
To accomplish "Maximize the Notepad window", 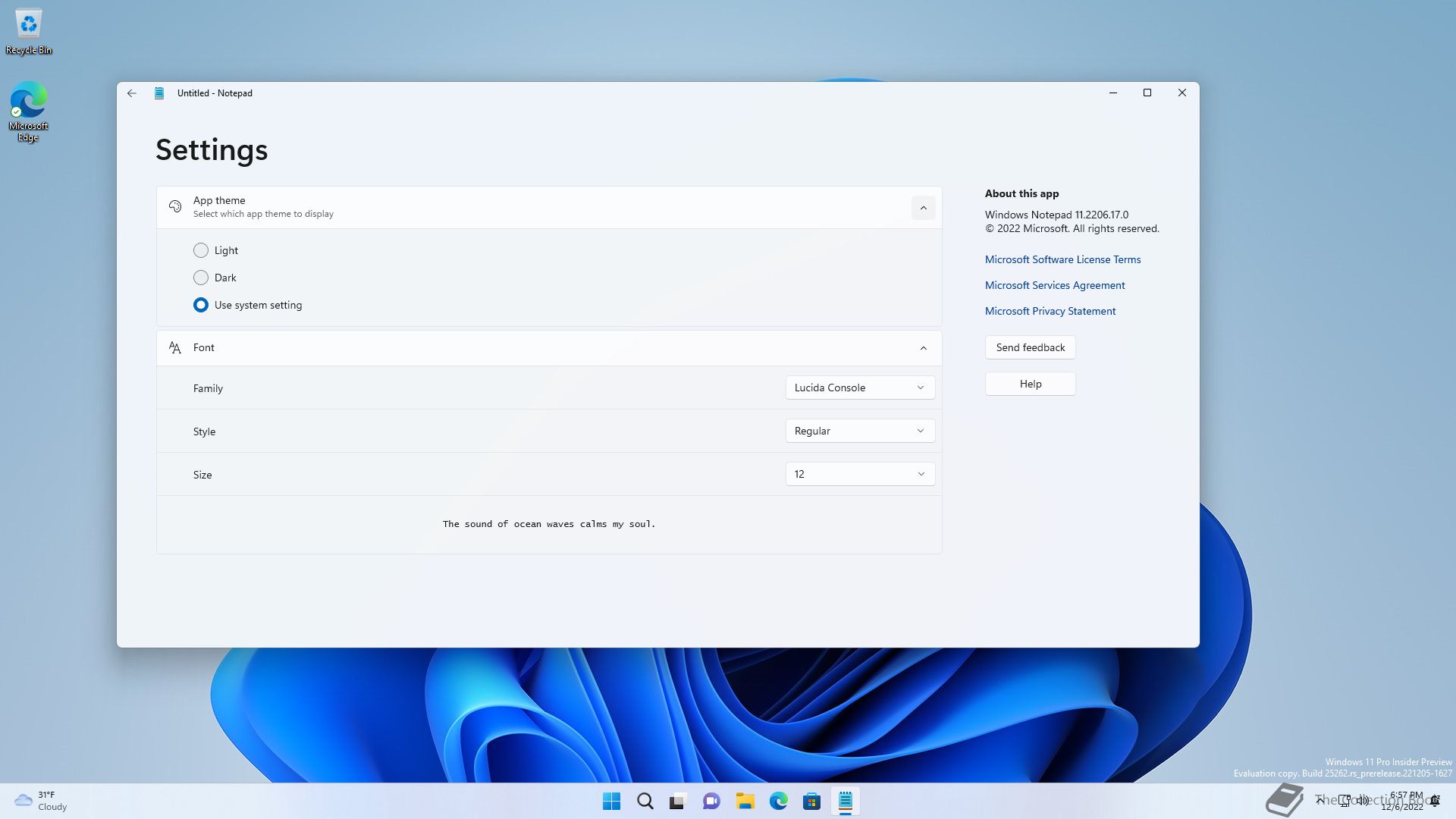I will tap(1147, 93).
